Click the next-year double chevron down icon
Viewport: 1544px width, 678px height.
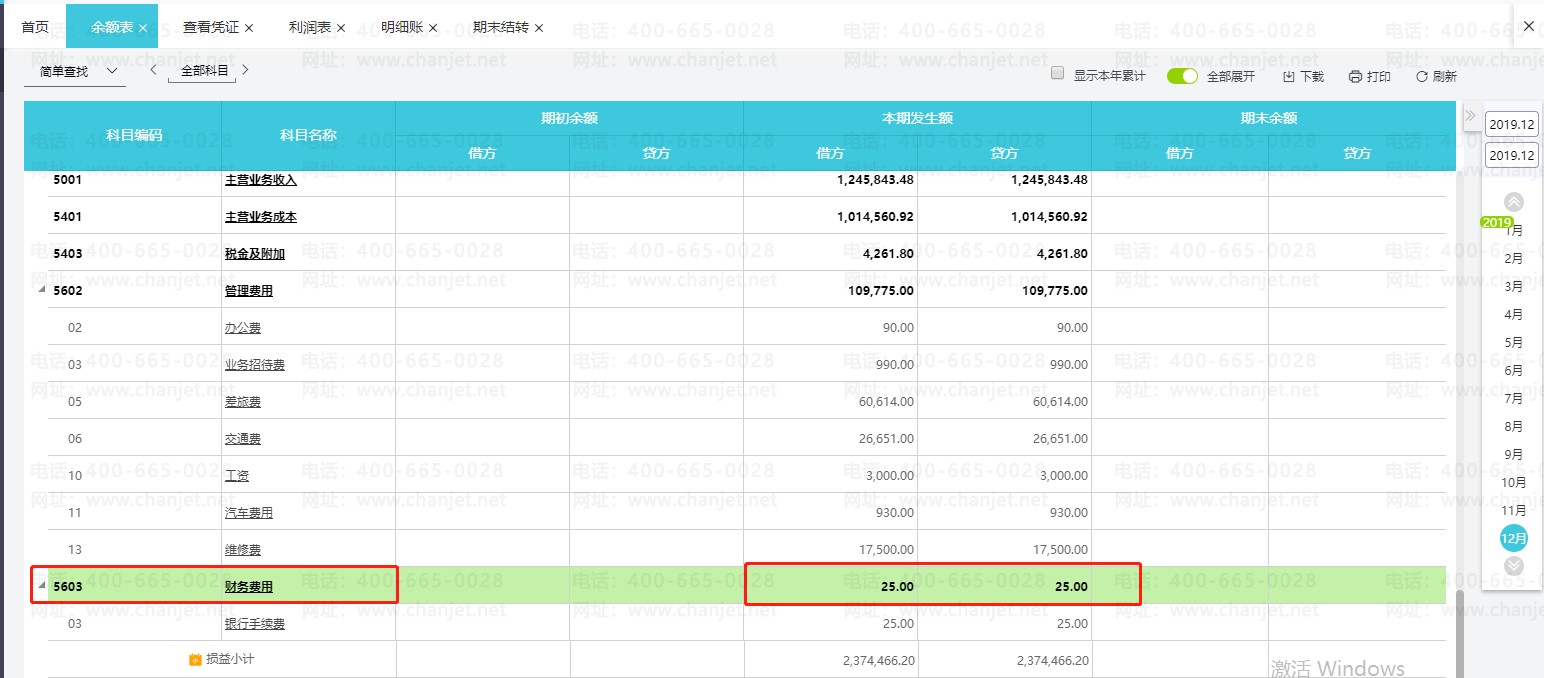tap(1513, 566)
